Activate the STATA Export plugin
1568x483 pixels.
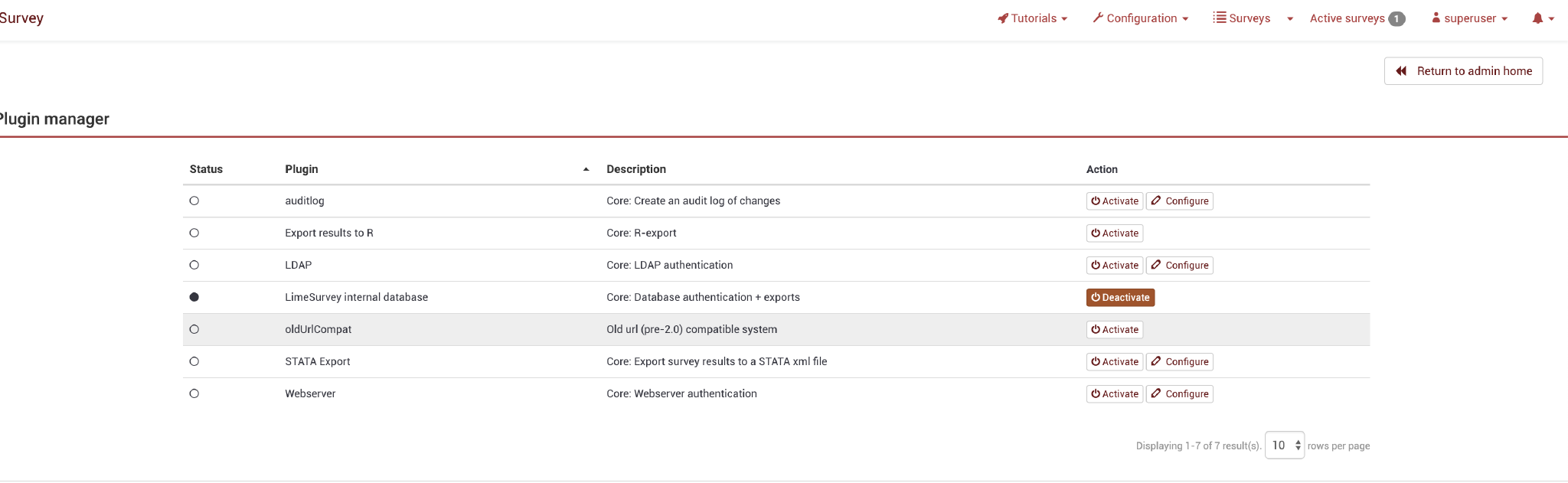(x=1115, y=361)
